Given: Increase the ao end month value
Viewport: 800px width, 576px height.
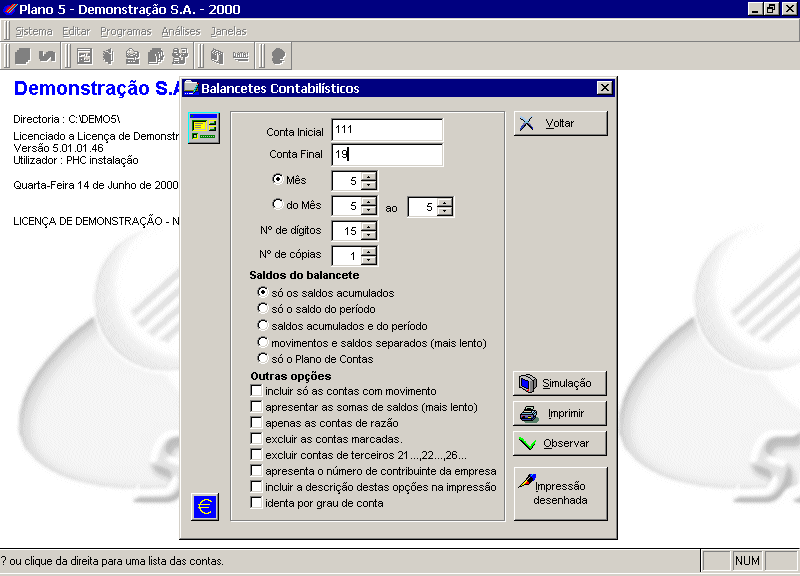Looking at the screenshot, I should click(445, 202).
